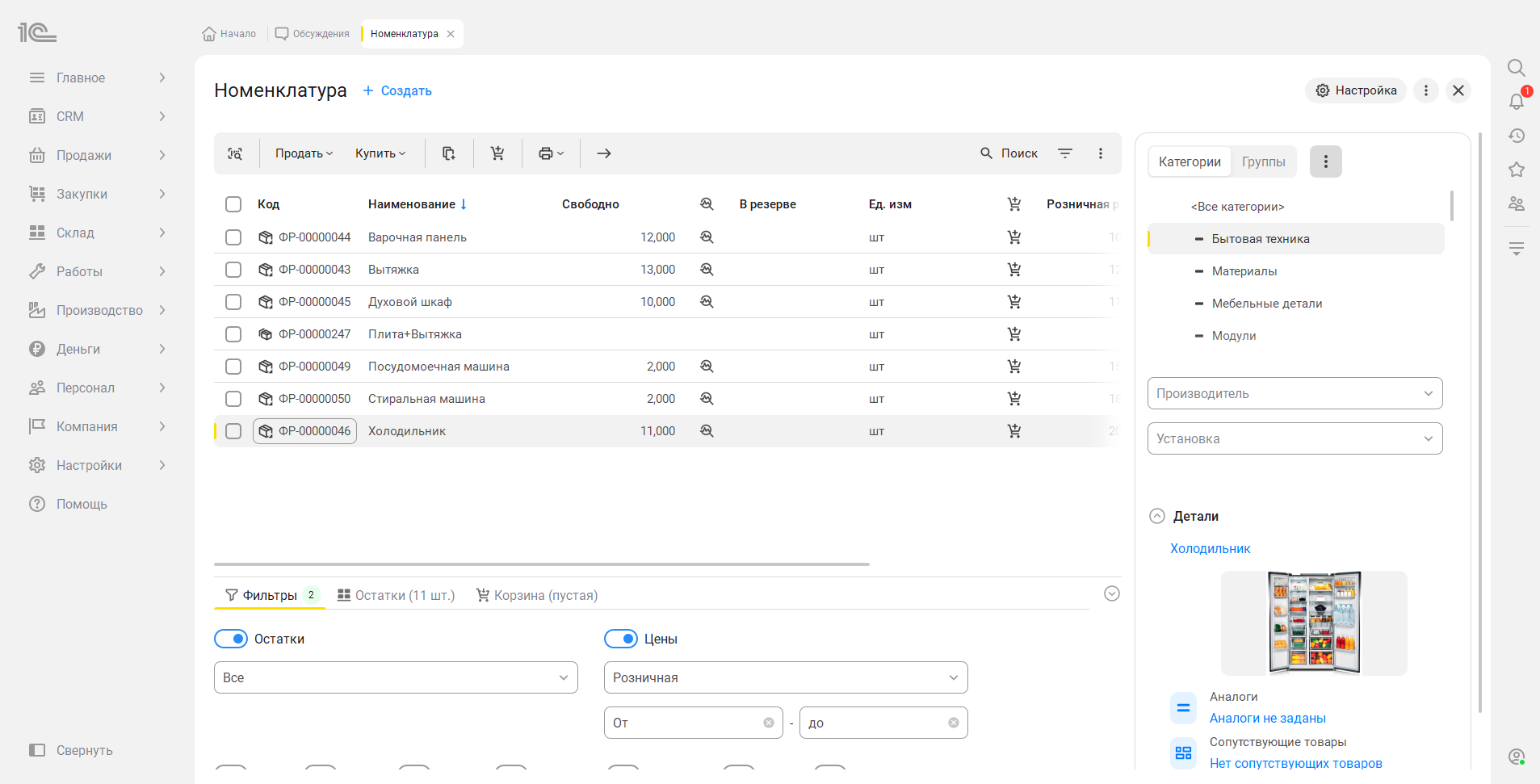Check the box for Духовой шкаф
Image resolution: width=1540 pixels, height=784 pixels.
click(233, 302)
